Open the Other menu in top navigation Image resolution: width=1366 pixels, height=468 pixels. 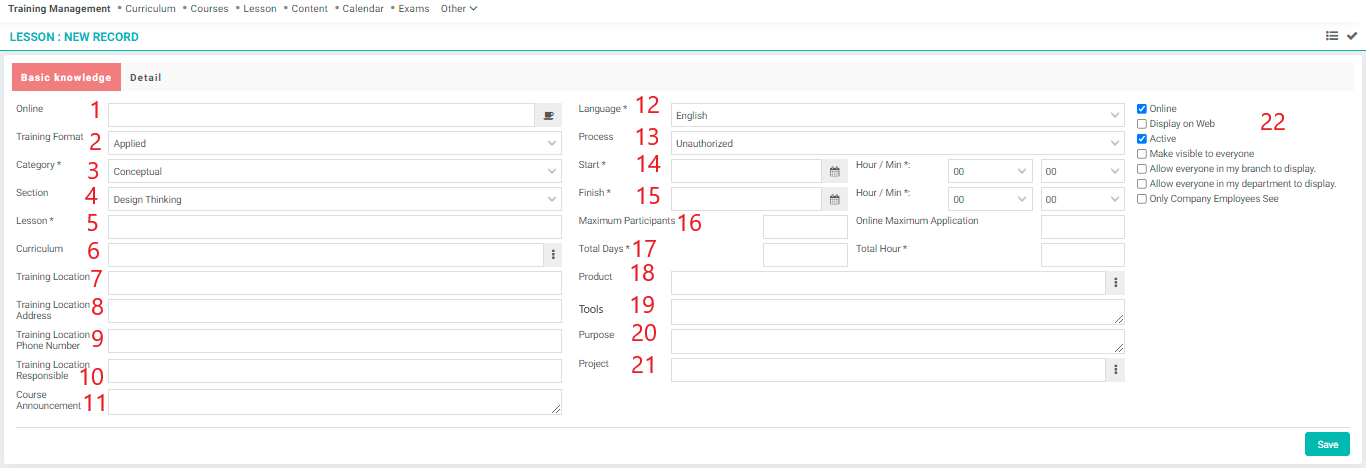(459, 9)
